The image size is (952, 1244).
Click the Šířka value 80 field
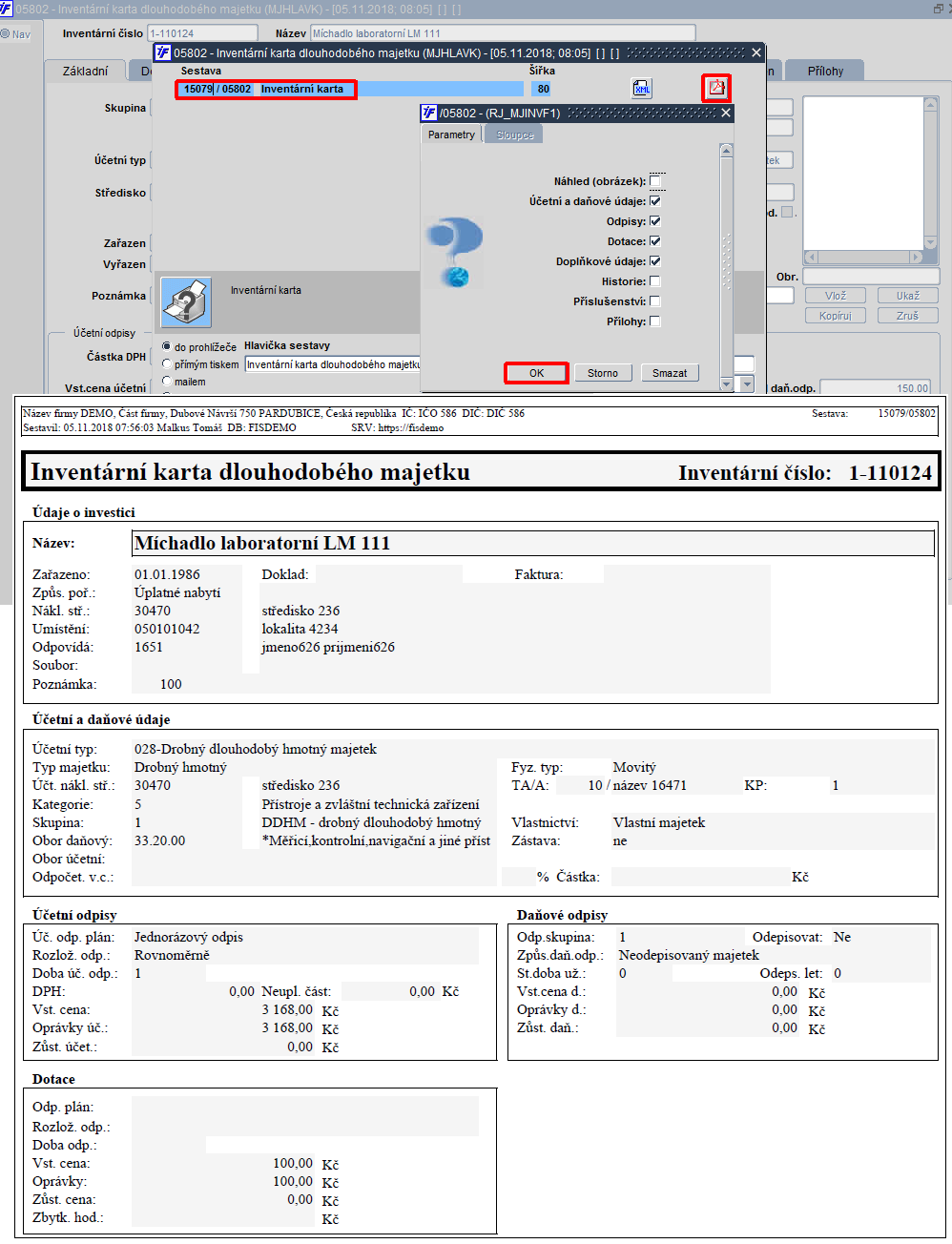pos(543,89)
